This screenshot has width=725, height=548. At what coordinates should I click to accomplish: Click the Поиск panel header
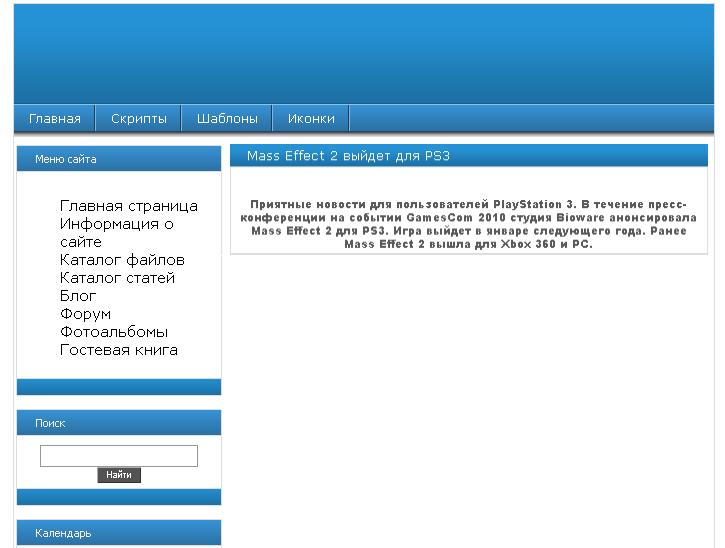pyautogui.click(x=50, y=423)
